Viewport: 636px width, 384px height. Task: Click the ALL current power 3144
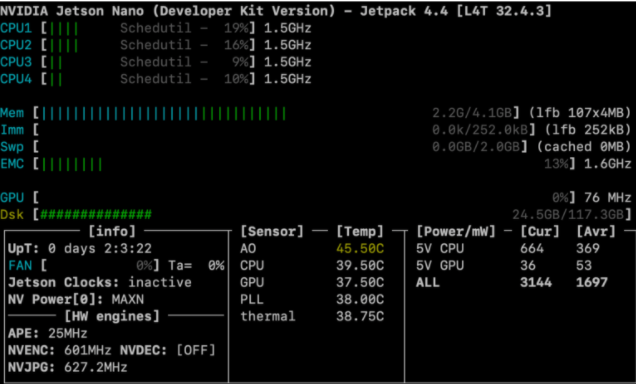coord(536,282)
